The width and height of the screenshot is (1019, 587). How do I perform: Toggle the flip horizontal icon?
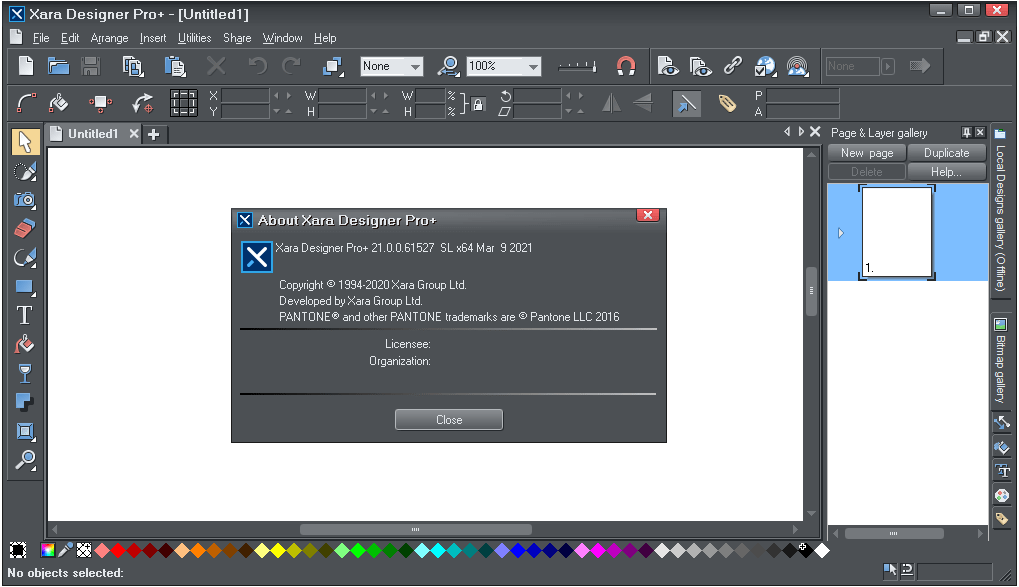coord(611,103)
